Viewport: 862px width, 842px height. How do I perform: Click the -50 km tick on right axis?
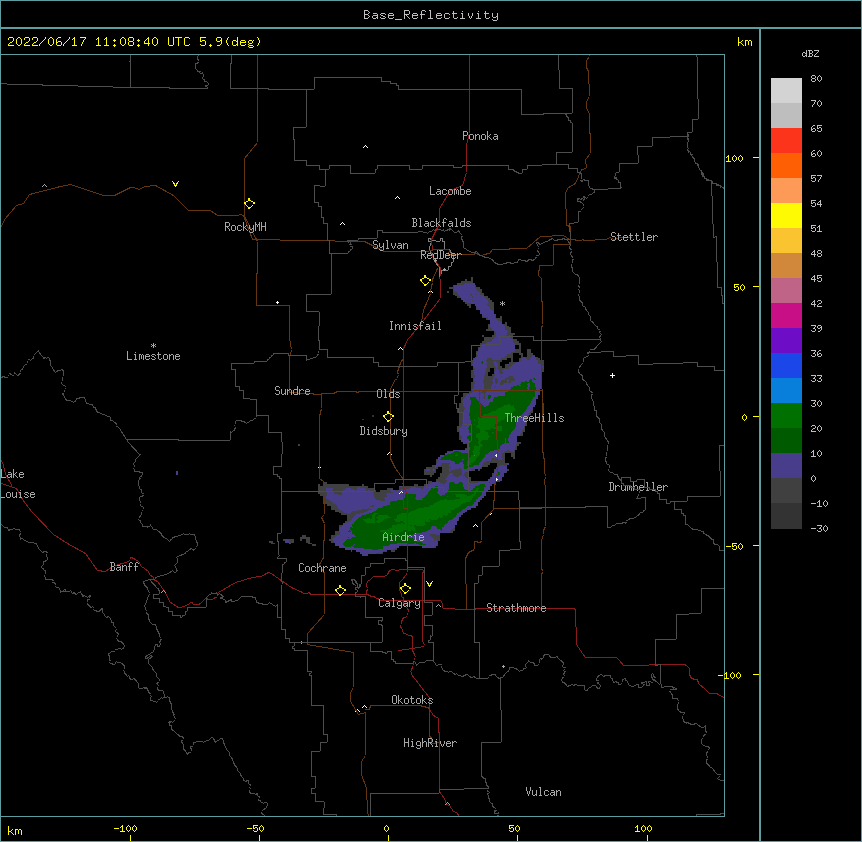tap(734, 546)
